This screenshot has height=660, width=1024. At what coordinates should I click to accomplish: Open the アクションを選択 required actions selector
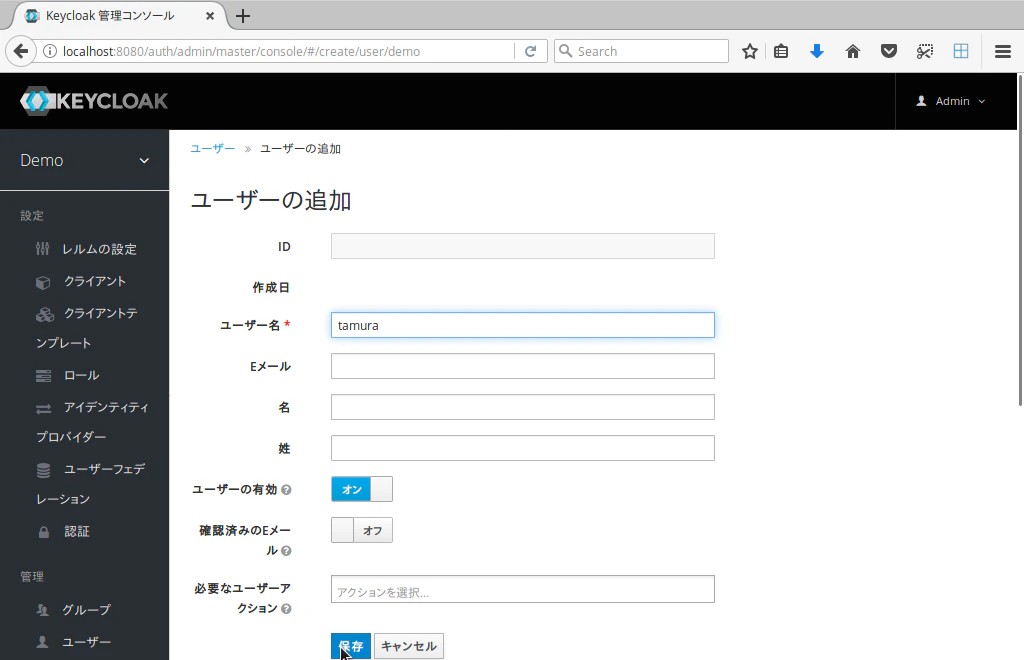522,589
